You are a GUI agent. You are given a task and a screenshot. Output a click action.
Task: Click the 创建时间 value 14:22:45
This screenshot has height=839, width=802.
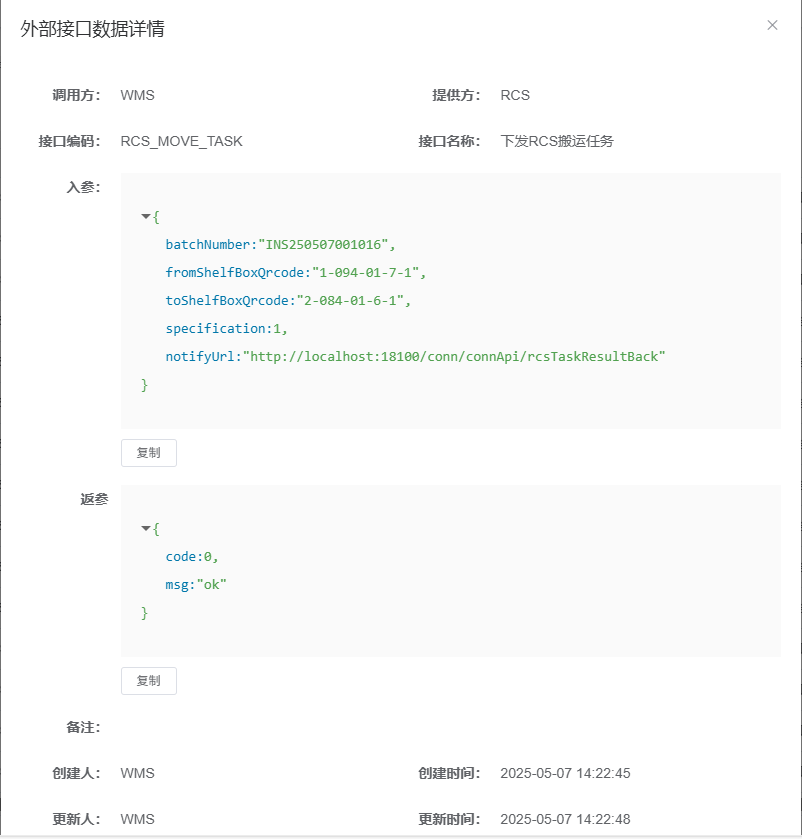(565, 773)
